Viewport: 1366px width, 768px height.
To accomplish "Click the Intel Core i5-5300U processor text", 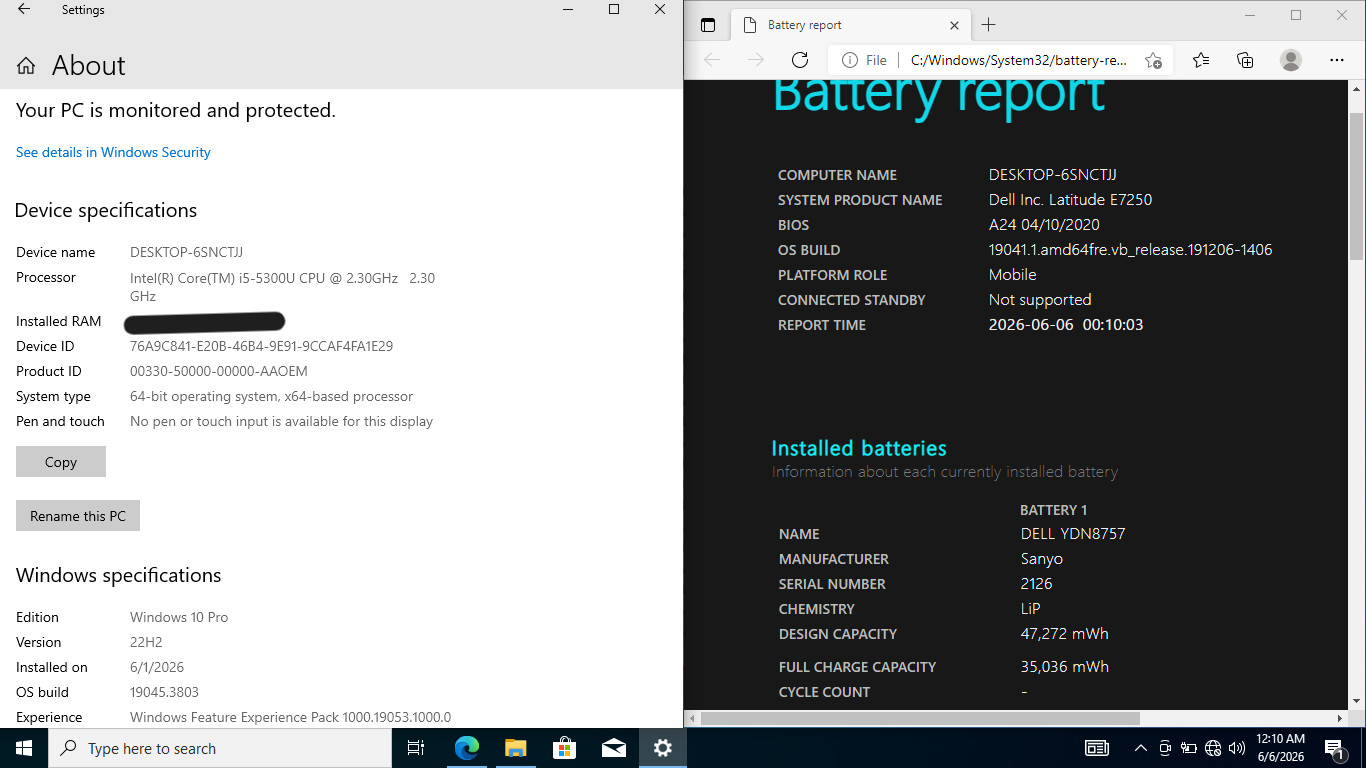I will [x=282, y=287].
